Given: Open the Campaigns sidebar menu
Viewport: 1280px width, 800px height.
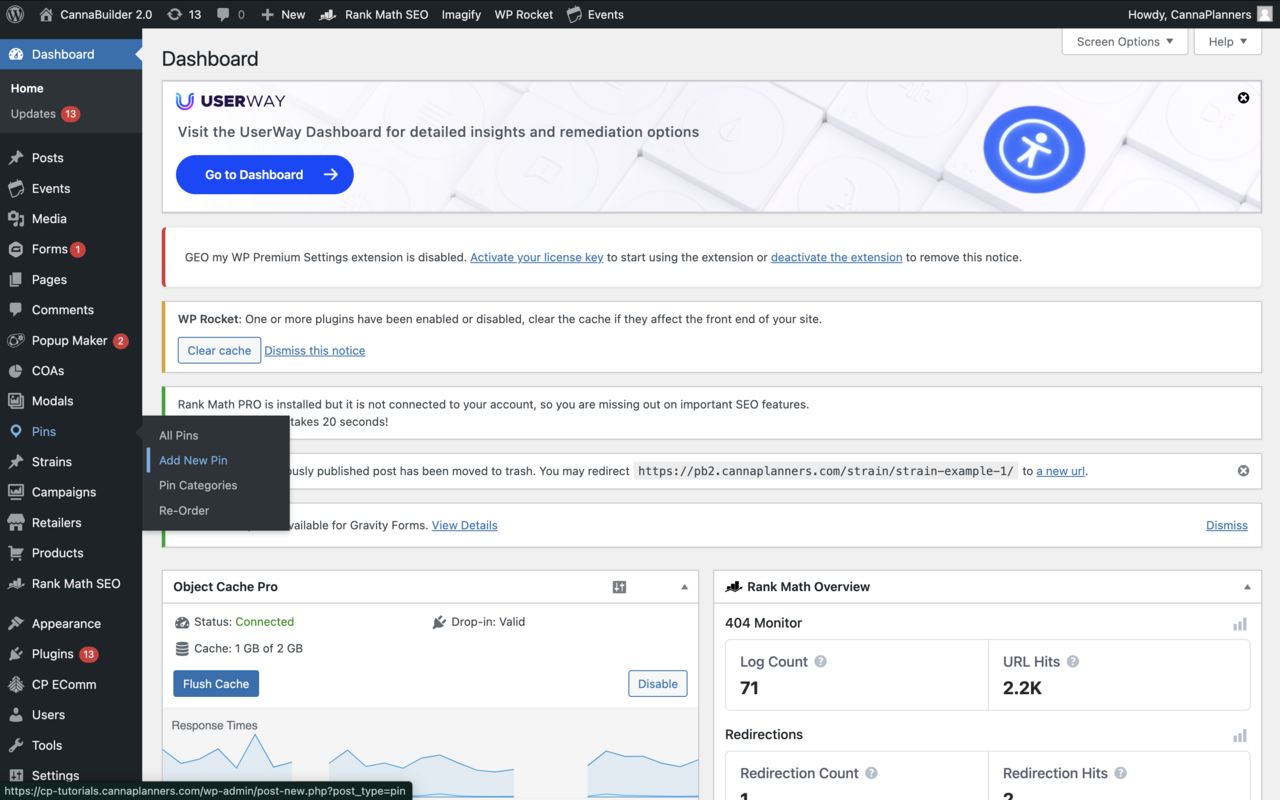Looking at the screenshot, I should coord(71,492).
